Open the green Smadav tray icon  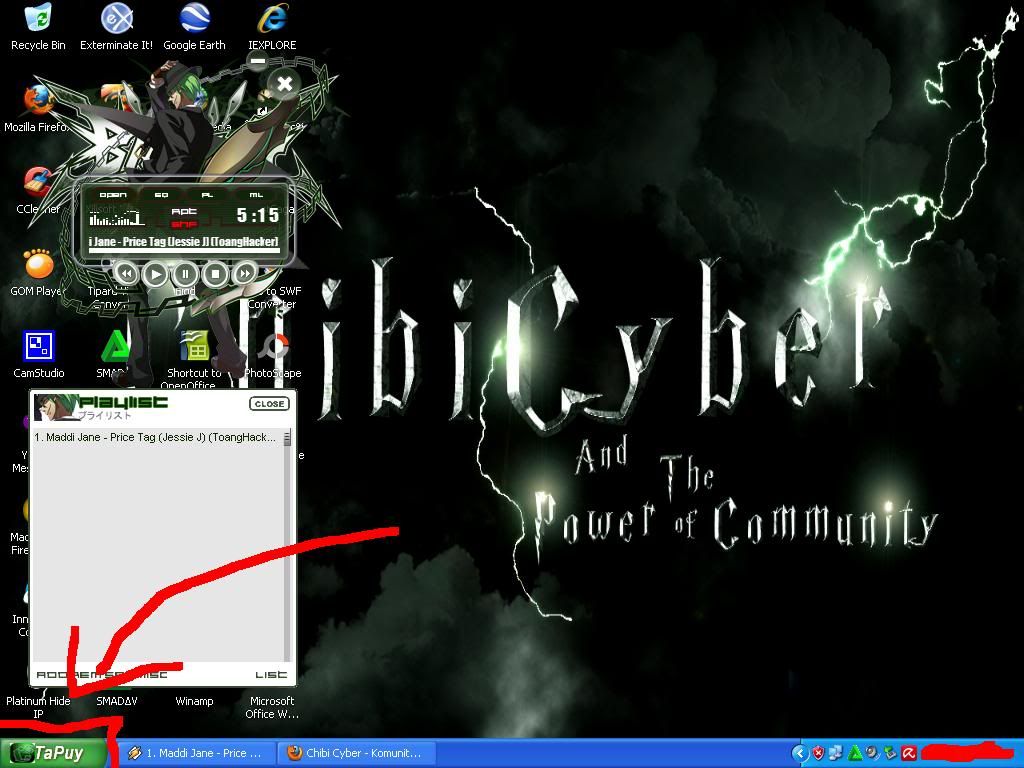[x=854, y=753]
